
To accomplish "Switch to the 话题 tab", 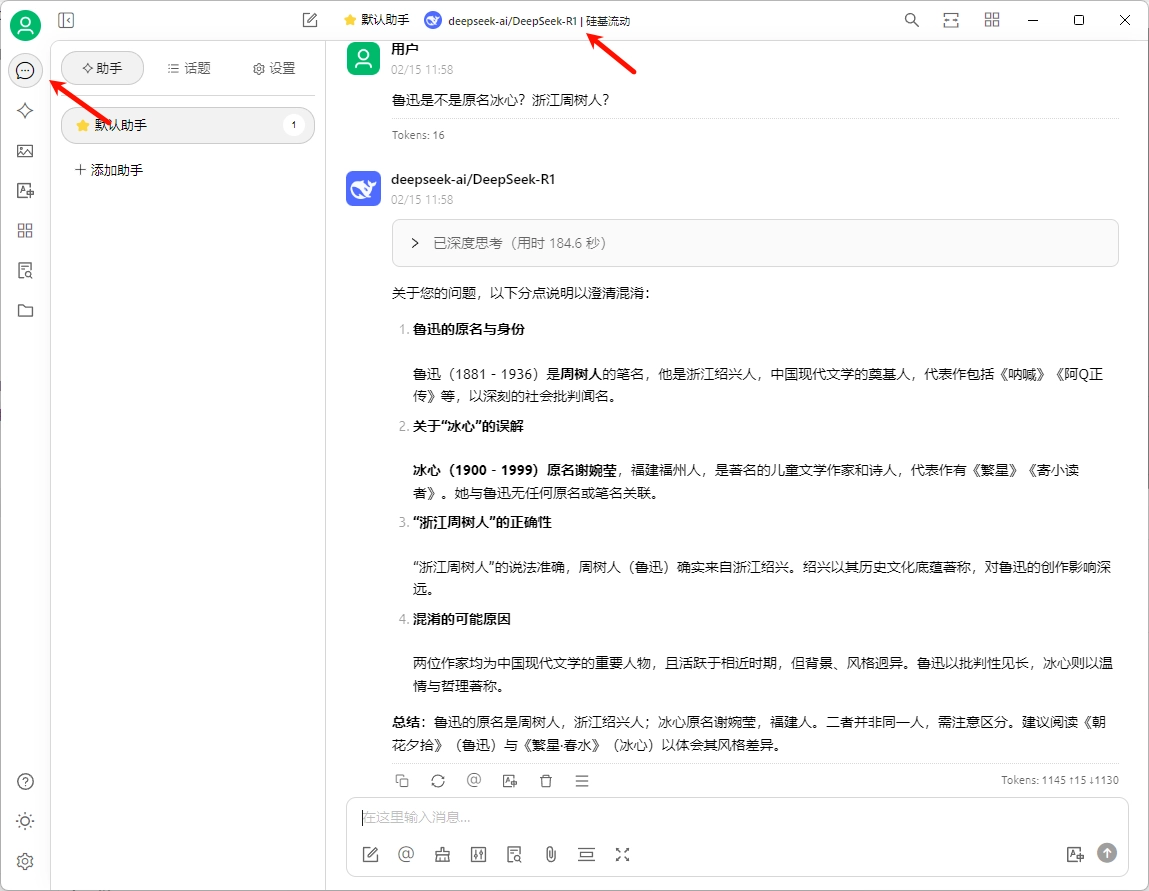I will (189, 68).
